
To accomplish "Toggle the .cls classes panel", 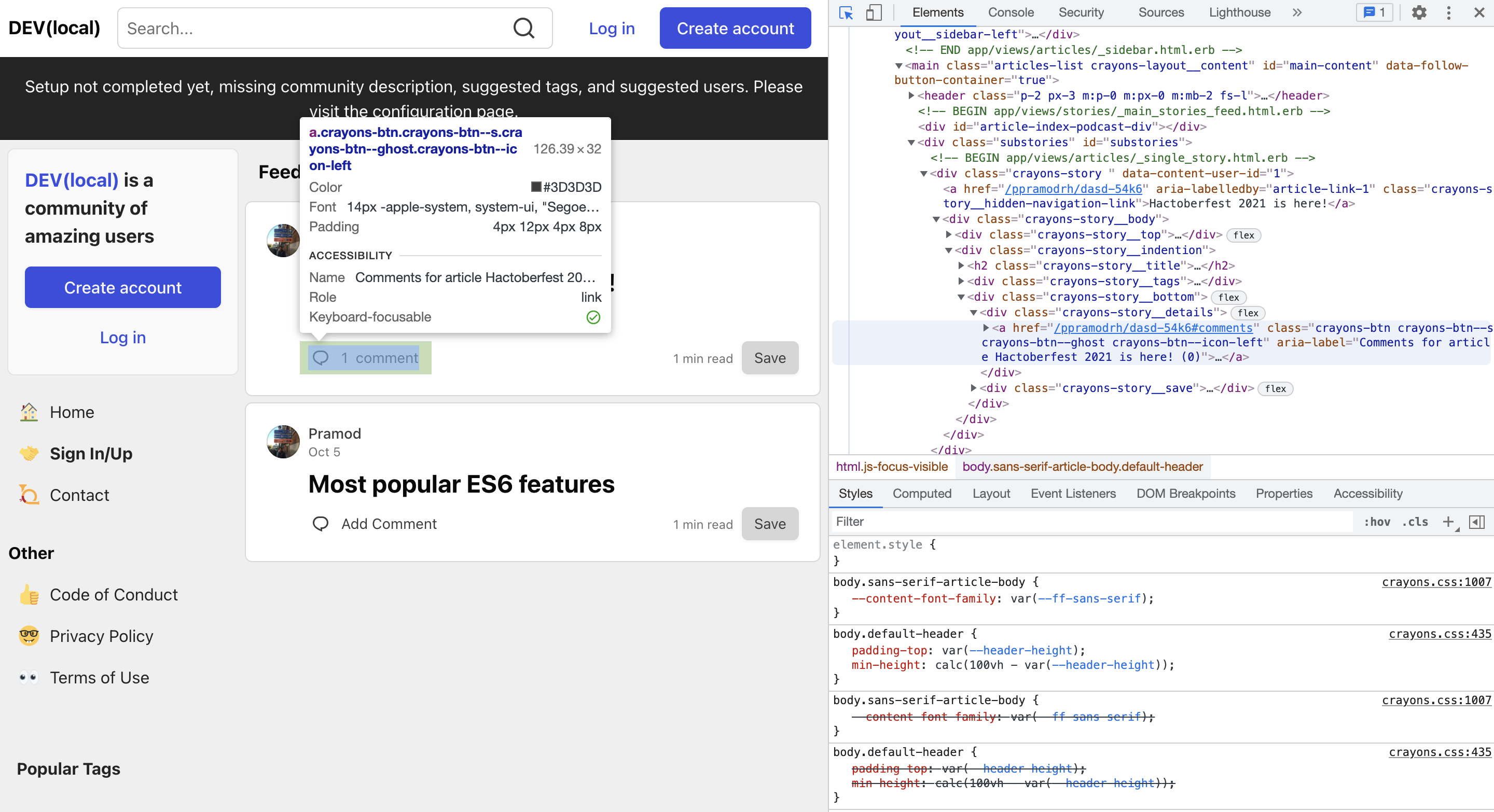I will tap(1415, 522).
